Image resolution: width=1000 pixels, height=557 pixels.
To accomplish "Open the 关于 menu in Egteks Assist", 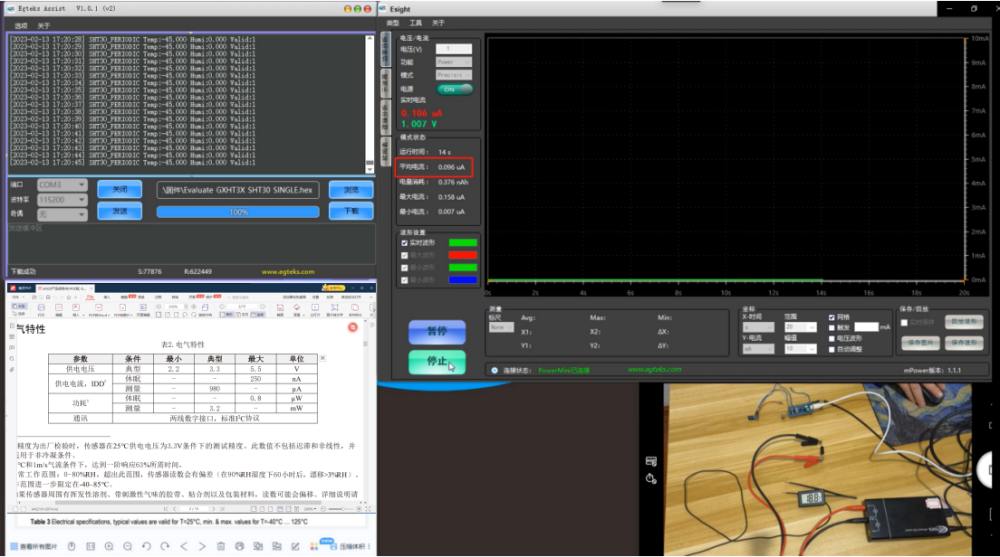I will [x=43, y=25].
